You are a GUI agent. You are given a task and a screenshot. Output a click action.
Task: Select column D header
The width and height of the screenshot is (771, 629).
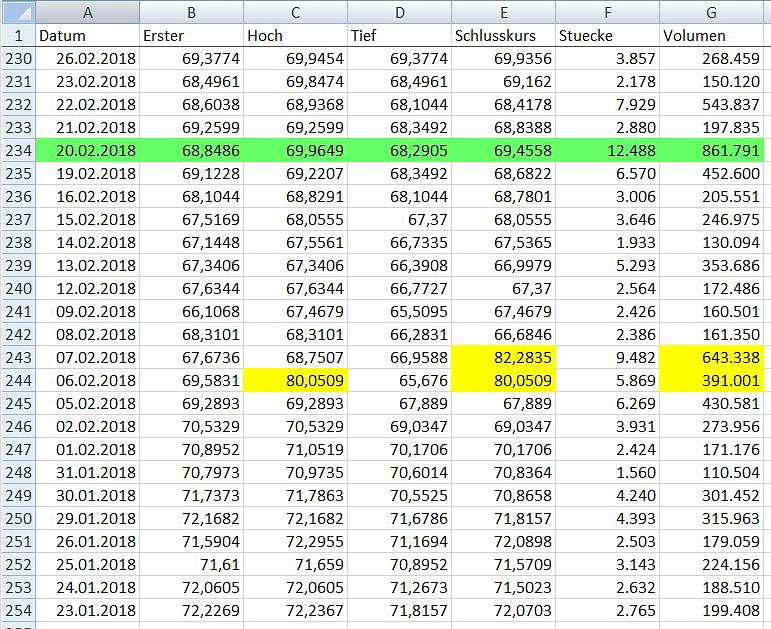400,12
